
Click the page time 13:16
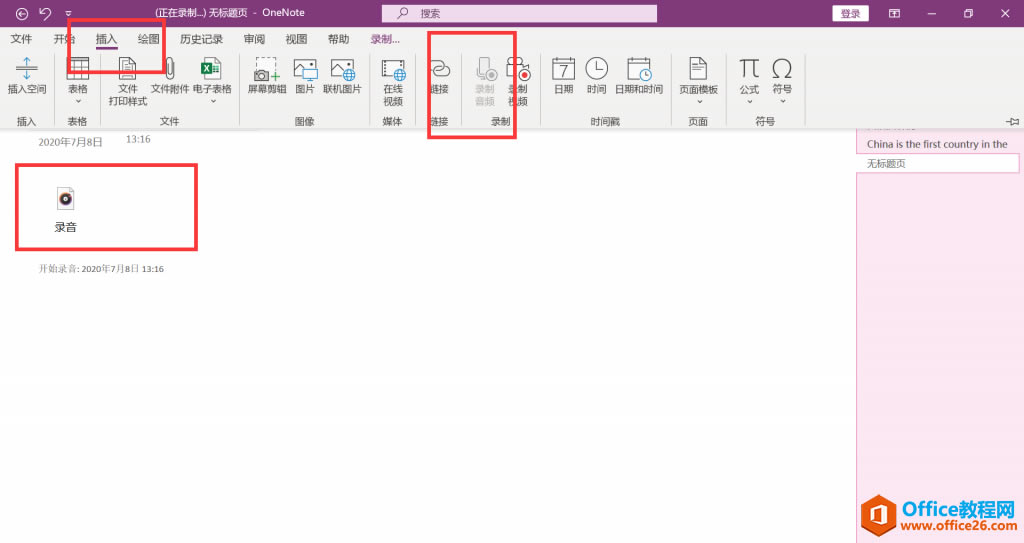coord(138,139)
